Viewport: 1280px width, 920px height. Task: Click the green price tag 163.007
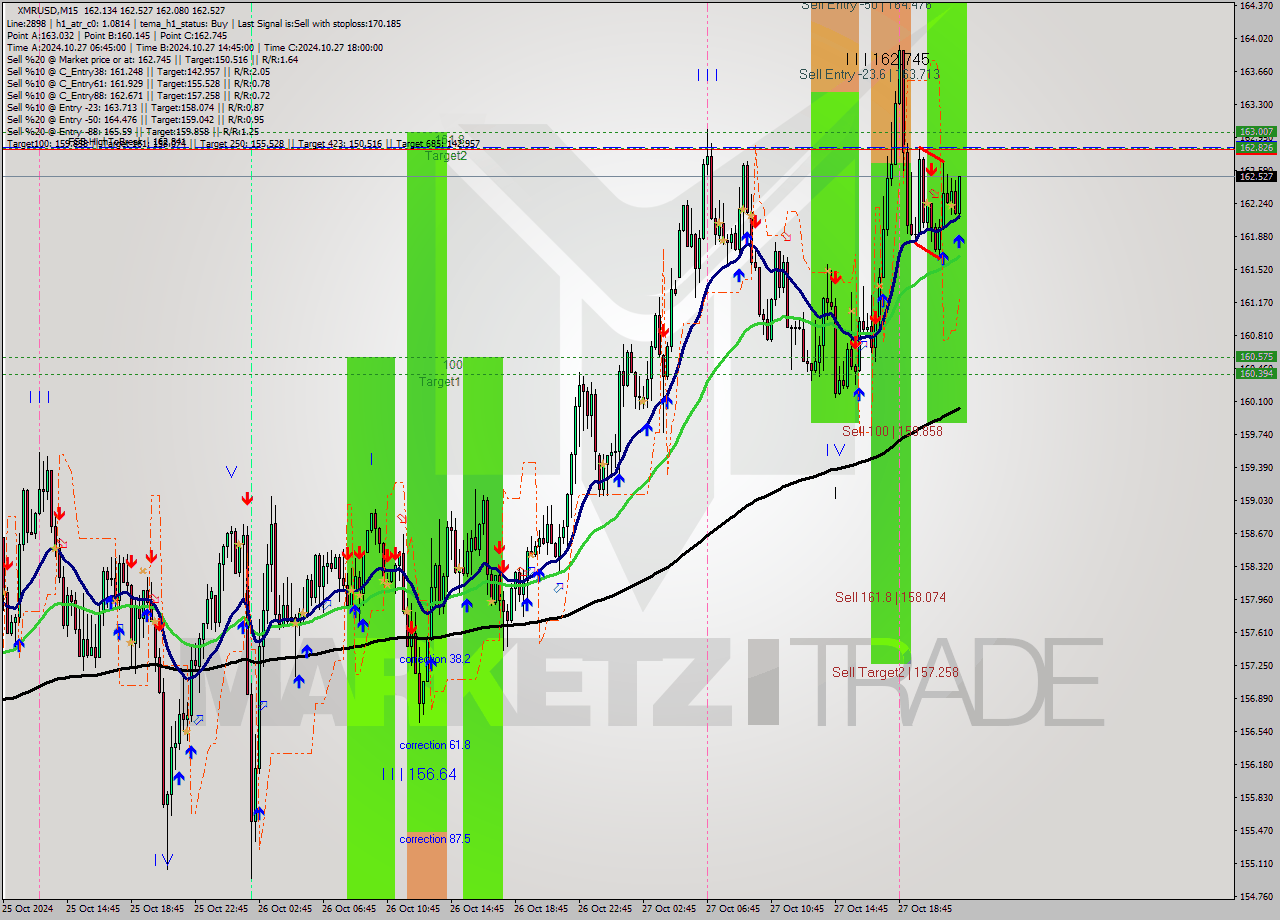pos(1256,131)
